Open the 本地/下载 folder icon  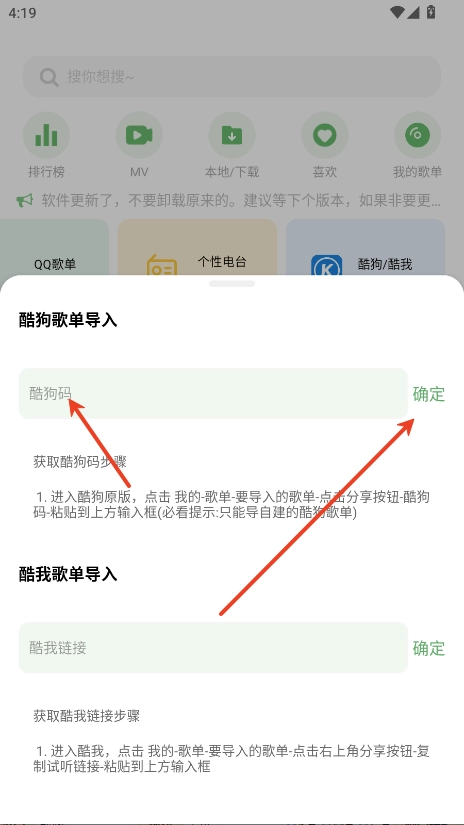pyautogui.click(x=232, y=135)
